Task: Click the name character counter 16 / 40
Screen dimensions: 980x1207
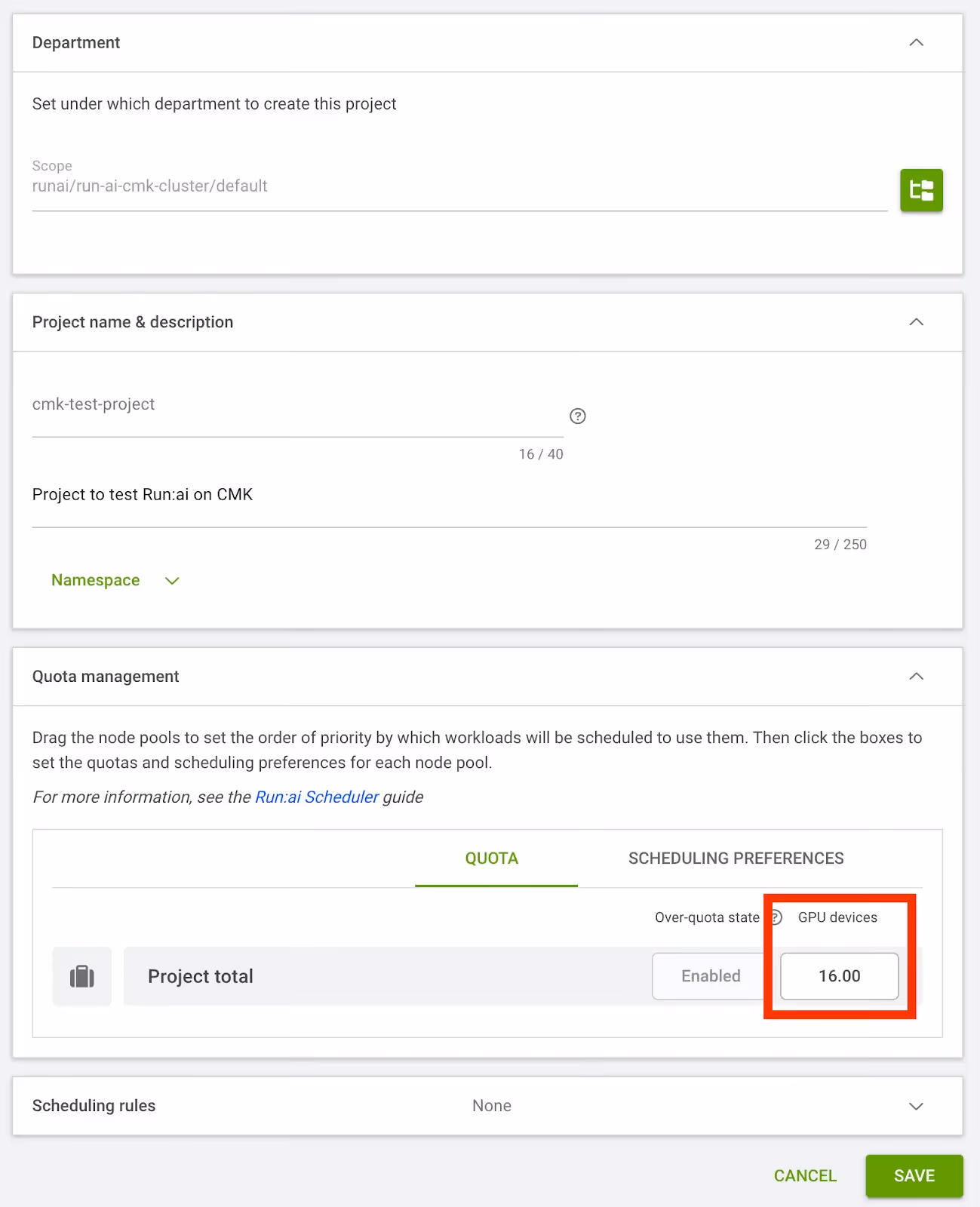Action: click(x=541, y=454)
